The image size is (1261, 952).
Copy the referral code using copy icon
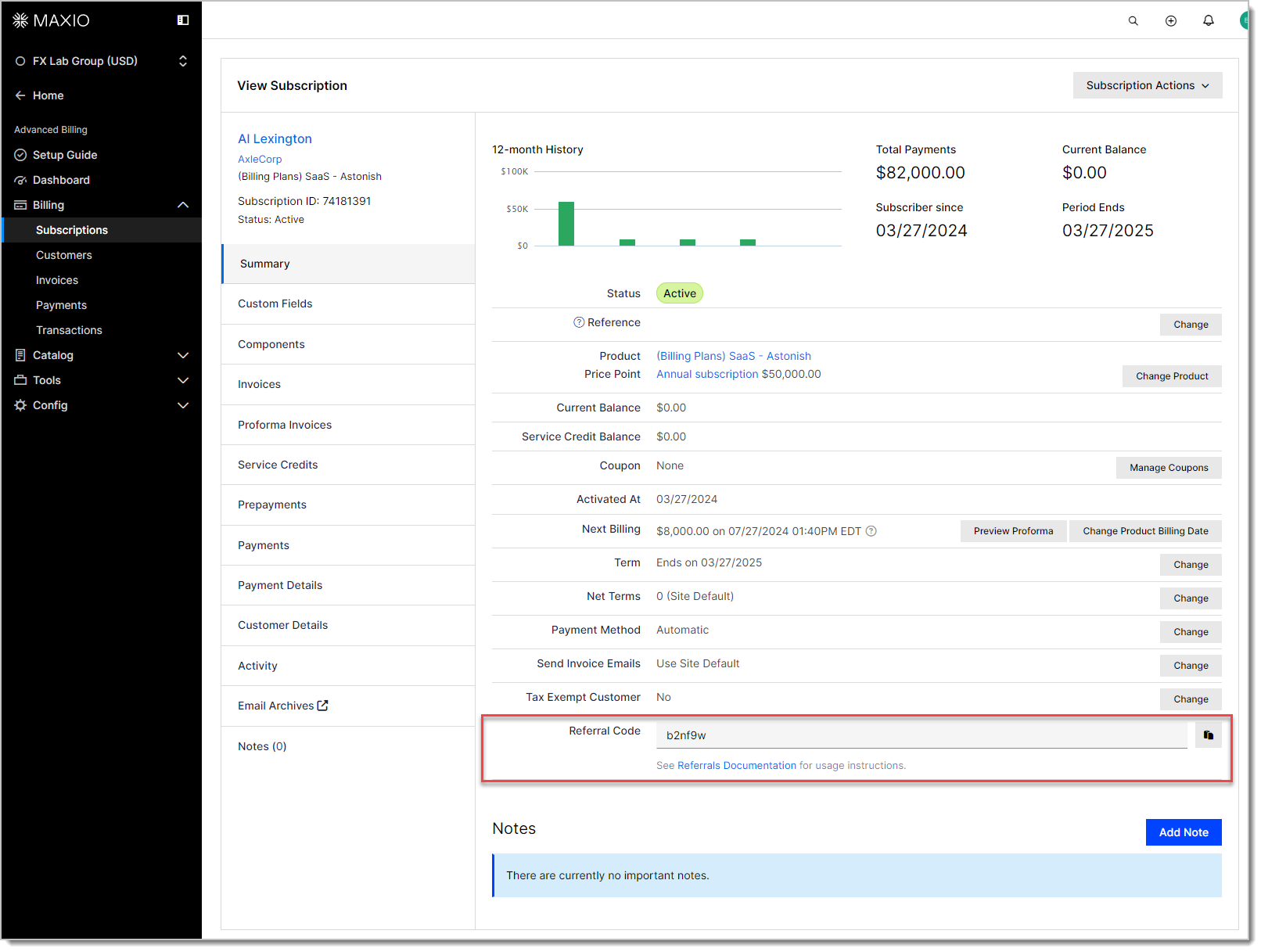tap(1208, 735)
